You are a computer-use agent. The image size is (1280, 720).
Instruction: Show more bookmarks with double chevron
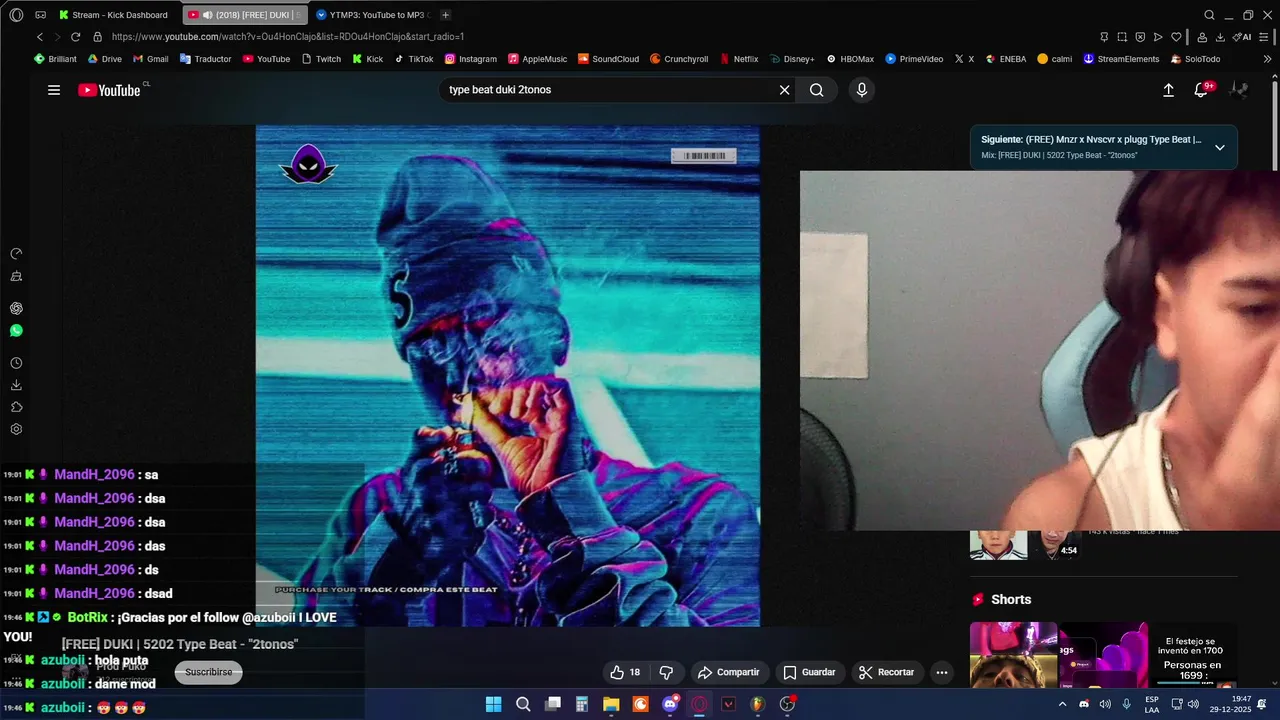click(x=1267, y=59)
